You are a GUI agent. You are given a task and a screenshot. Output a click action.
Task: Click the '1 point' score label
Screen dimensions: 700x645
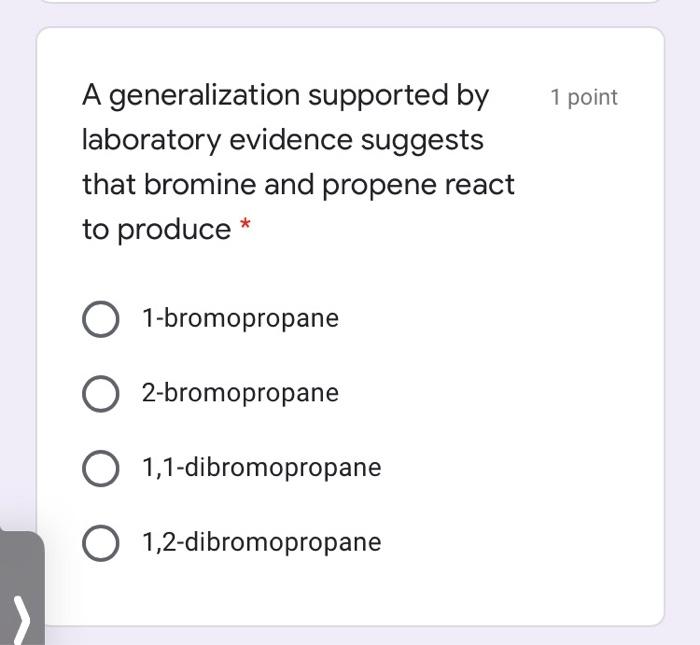point(584,97)
